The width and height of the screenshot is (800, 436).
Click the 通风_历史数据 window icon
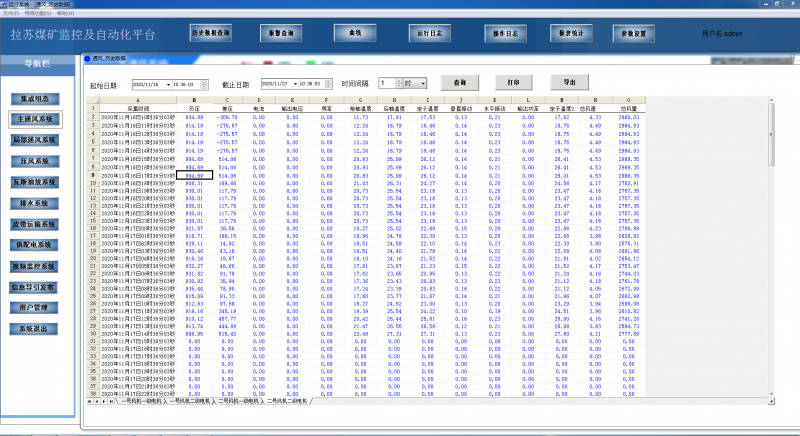[x=87, y=59]
